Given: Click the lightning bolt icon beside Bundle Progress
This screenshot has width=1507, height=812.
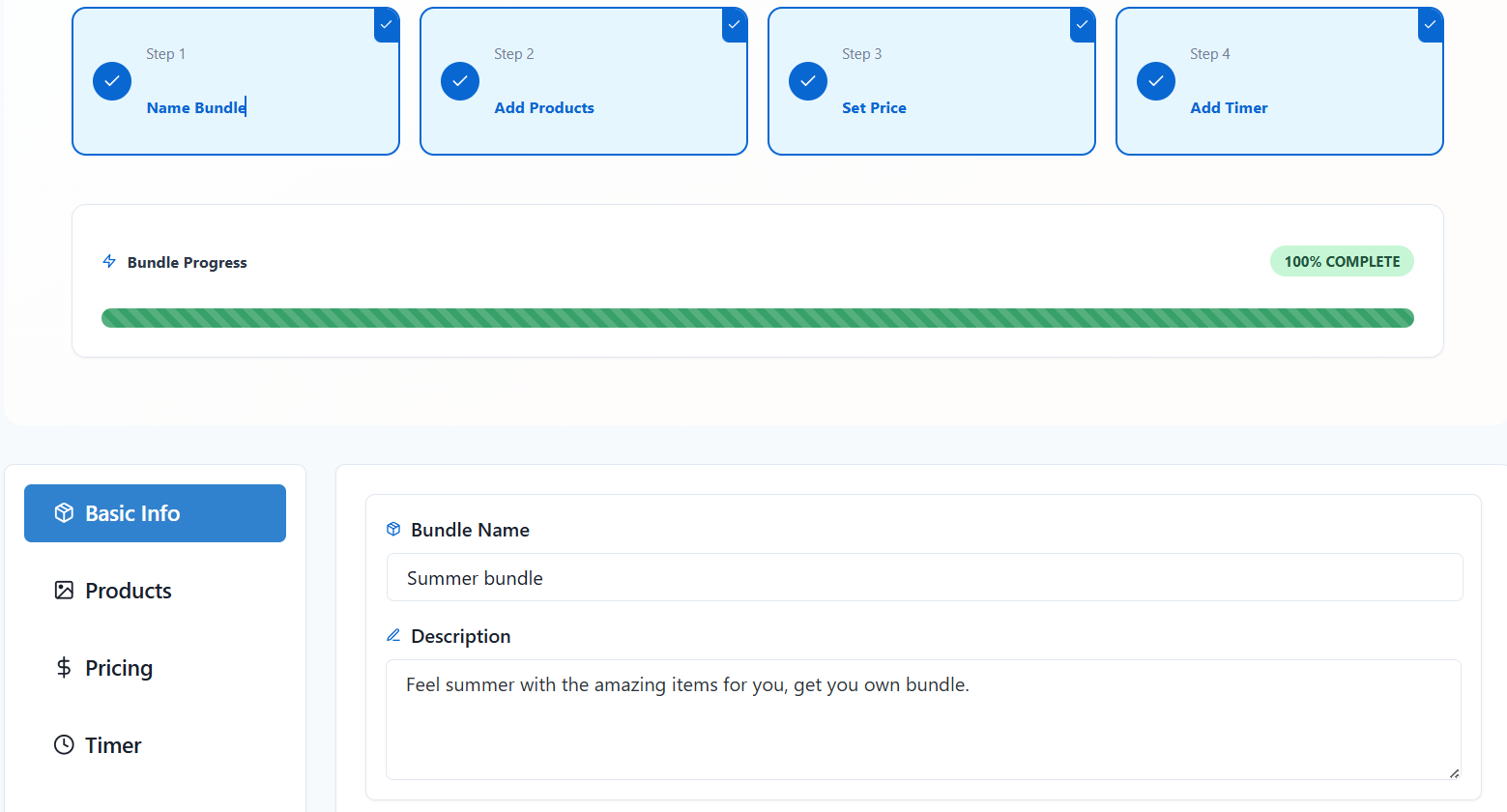Looking at the screenshot, I should (109, 262).
